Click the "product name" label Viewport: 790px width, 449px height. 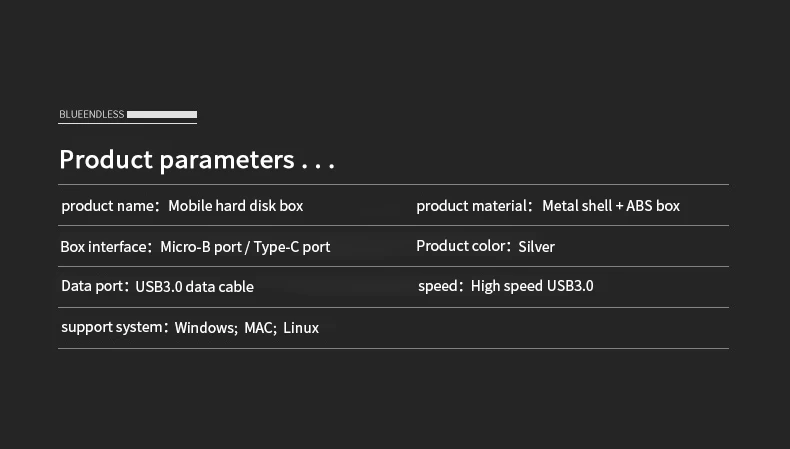[x=108, y=206]
